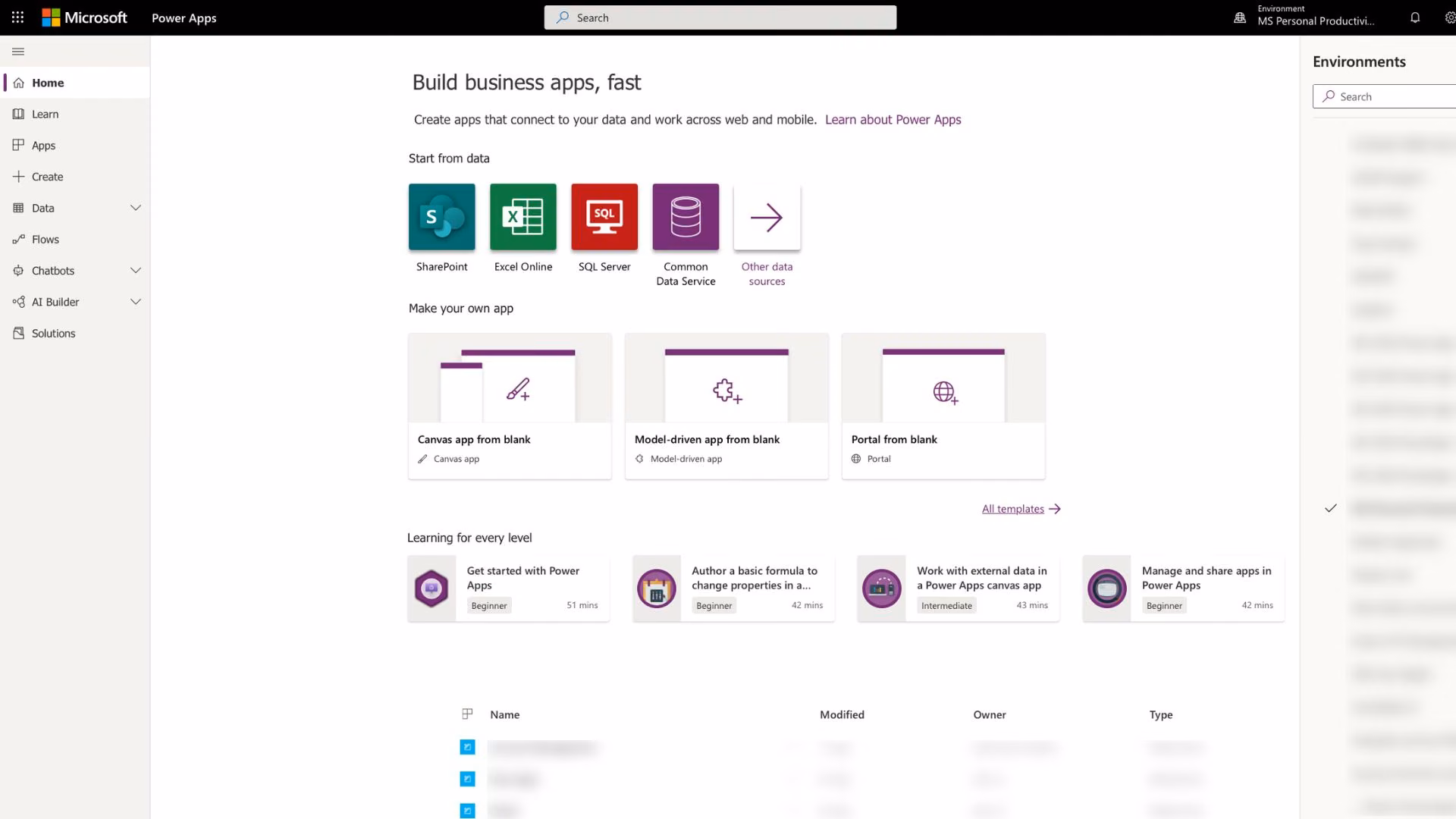The width and height of the screenshot is (1456, 819).
Task: Open Flows in the sidebar
Action: (x=75, y=239)
